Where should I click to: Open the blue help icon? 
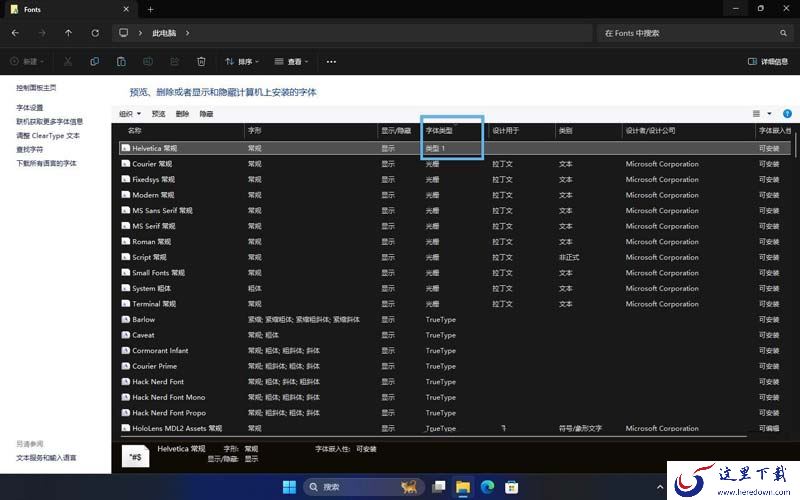click(x=787, y=114)
